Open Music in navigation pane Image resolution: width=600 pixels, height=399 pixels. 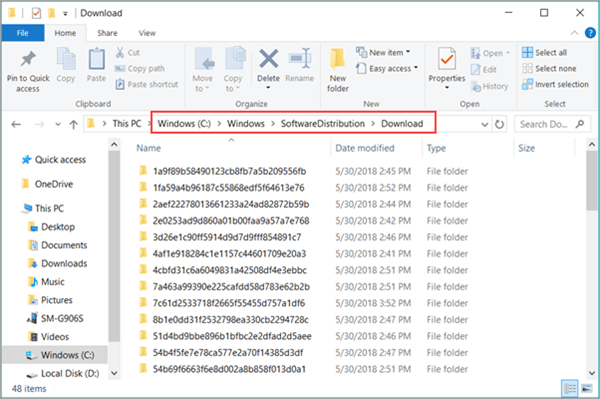[46, 282]
